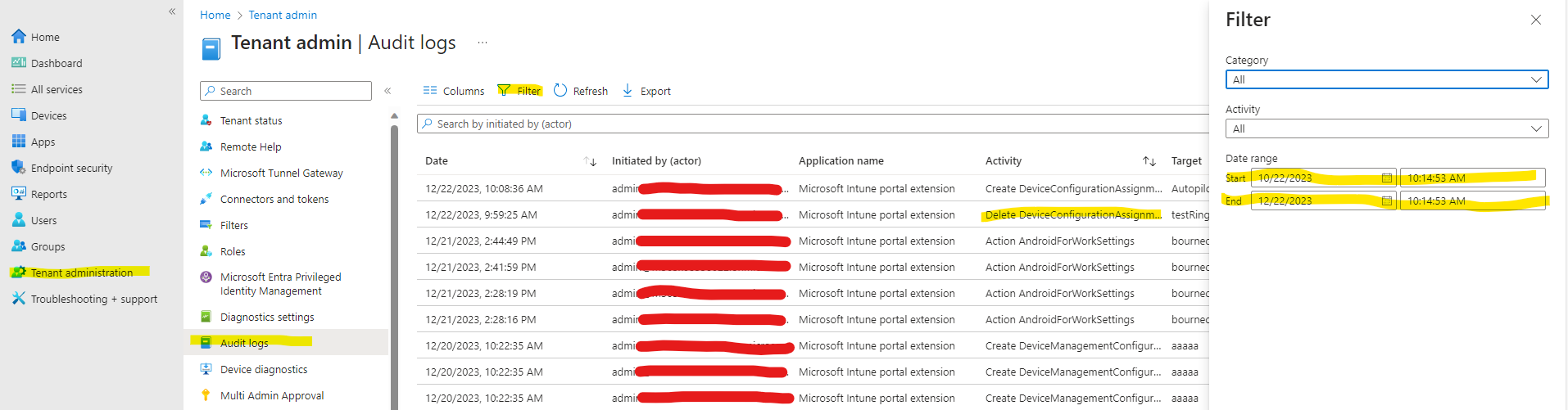Click the Apps grid icon
1568x410 pixels.
[x=19, y=142]
